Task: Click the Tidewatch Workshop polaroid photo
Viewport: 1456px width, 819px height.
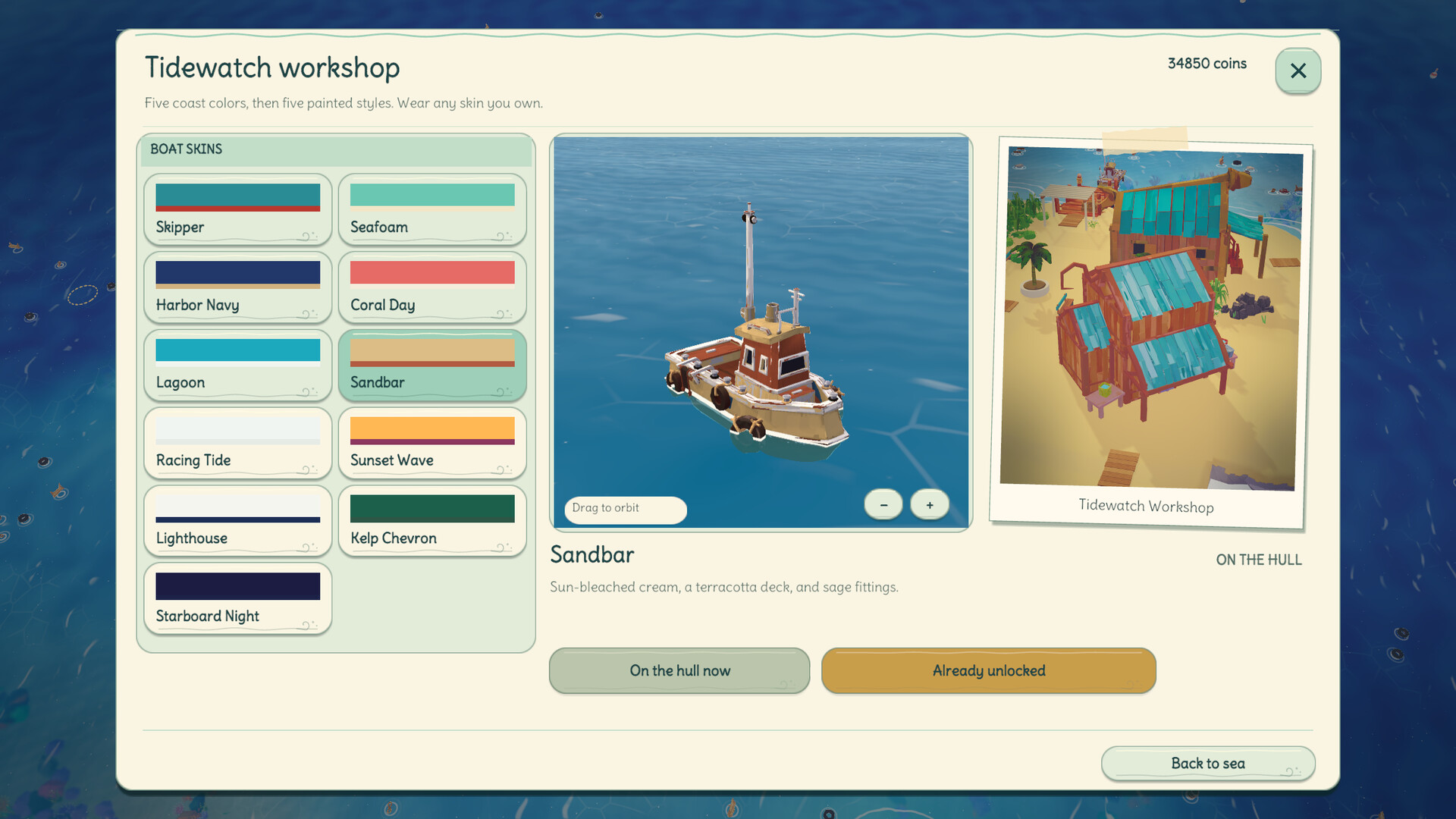Action: click(1150, 332)
